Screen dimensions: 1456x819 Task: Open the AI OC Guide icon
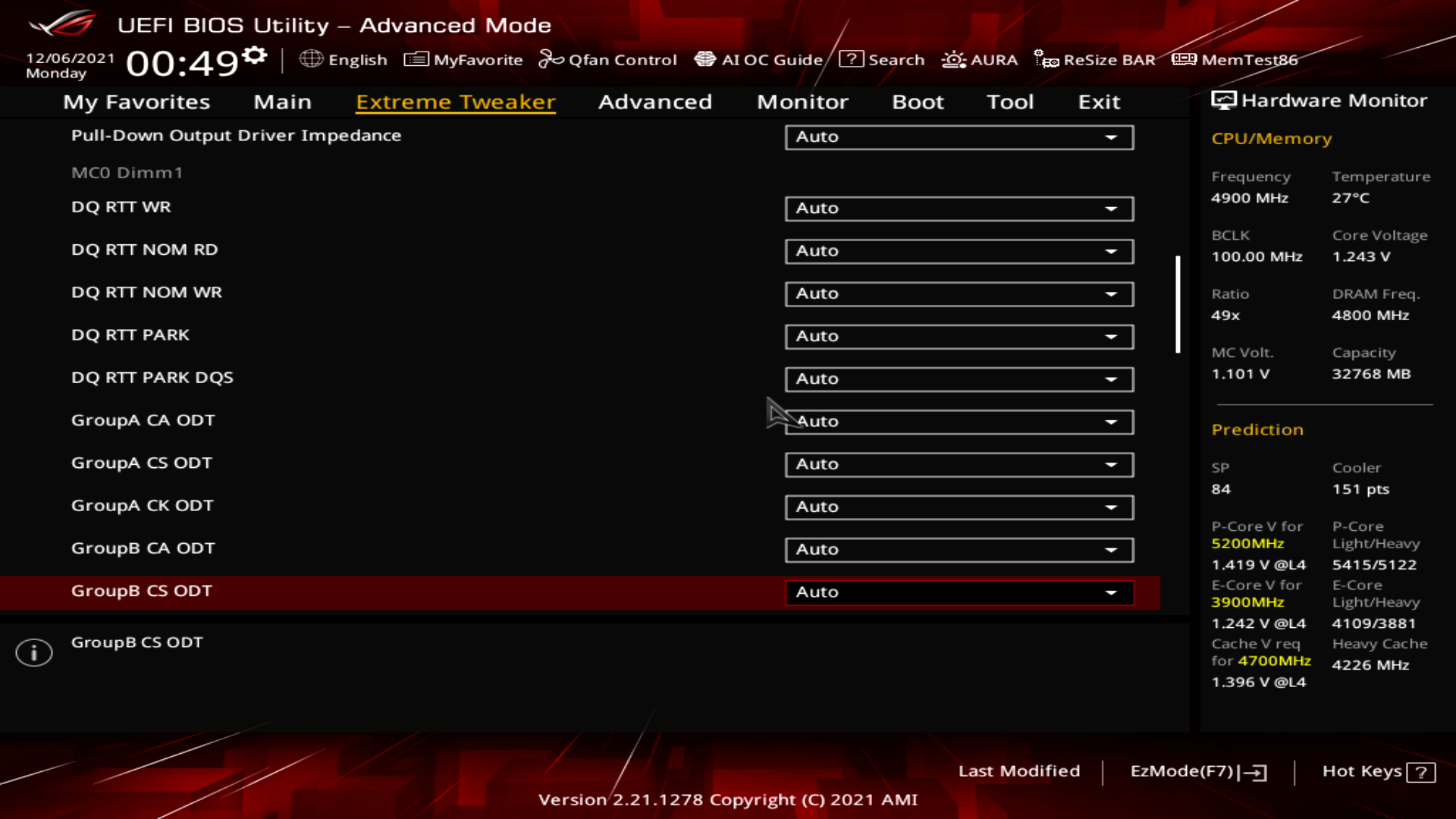click(705, 59)
